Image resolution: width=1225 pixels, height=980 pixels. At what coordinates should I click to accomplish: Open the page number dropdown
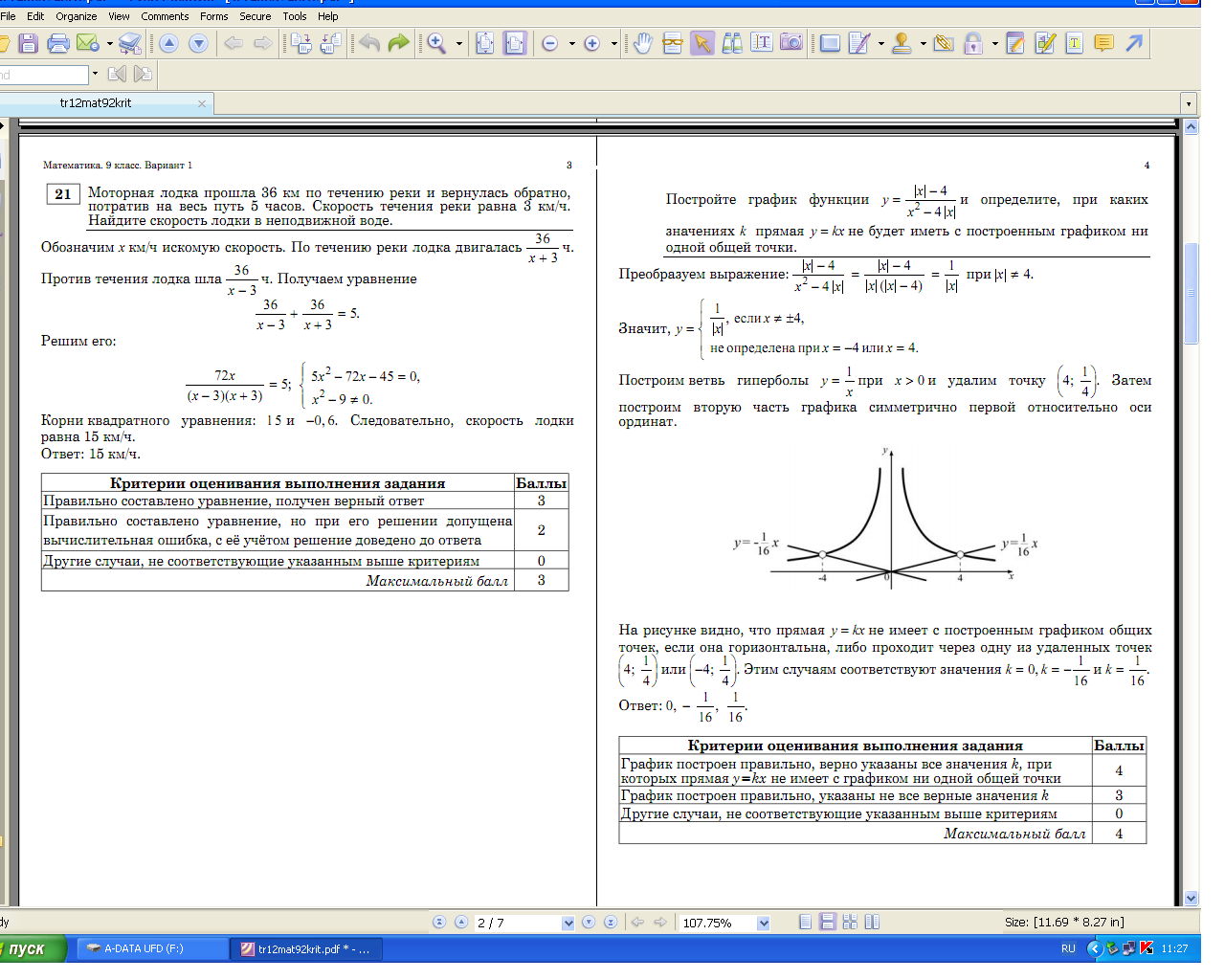(568, 923)
